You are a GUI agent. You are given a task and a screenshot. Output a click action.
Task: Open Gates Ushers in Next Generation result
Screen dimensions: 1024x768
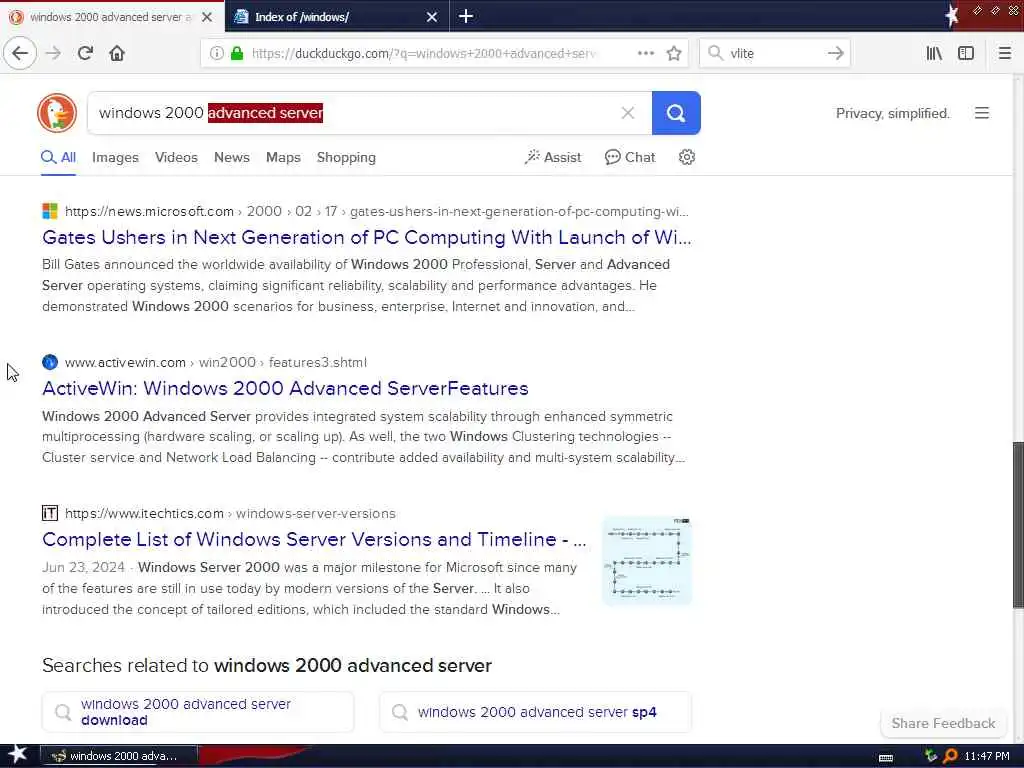[x=366, y=237]
